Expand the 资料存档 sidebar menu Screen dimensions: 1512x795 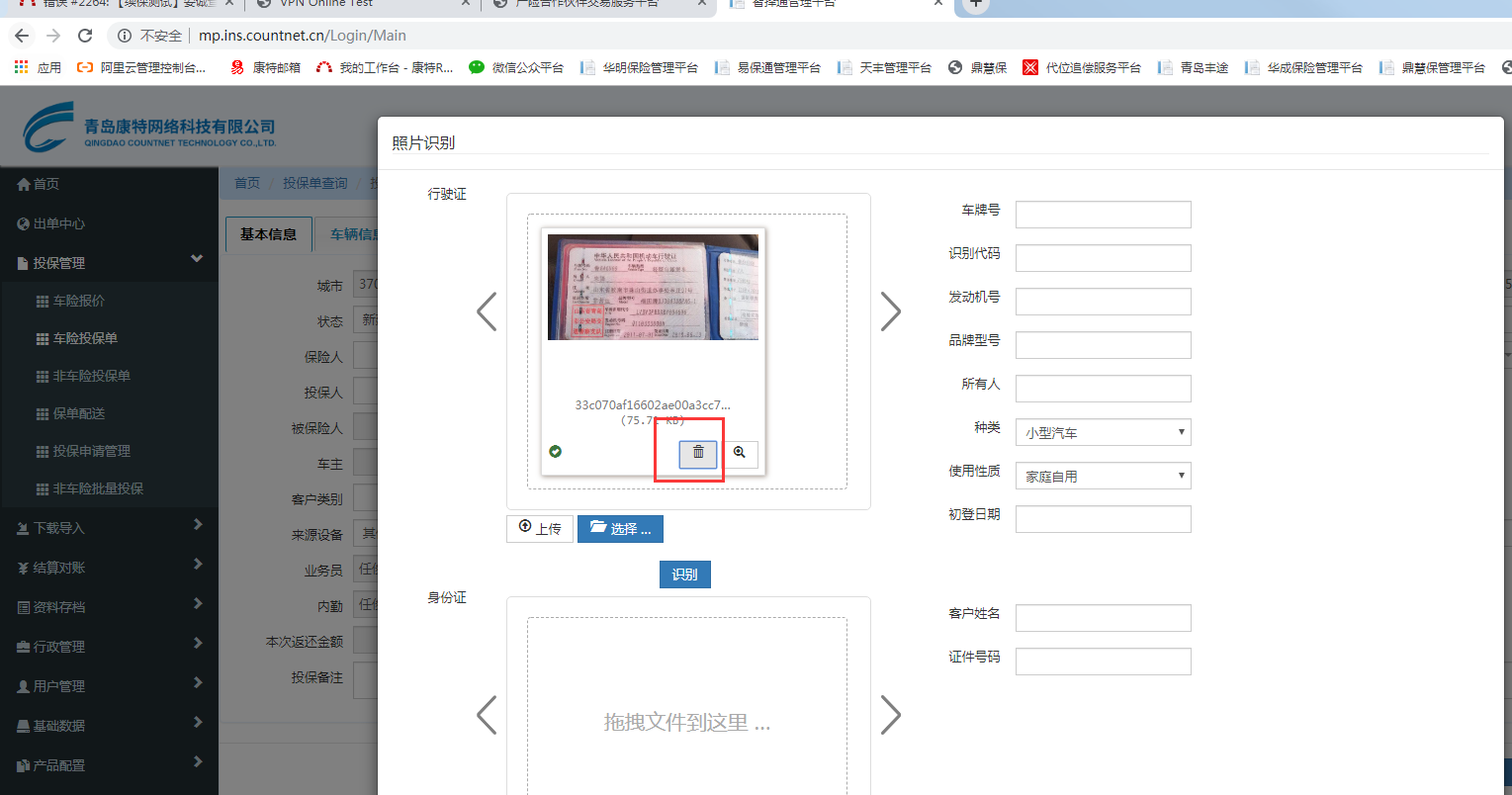(x=109, y=607)
